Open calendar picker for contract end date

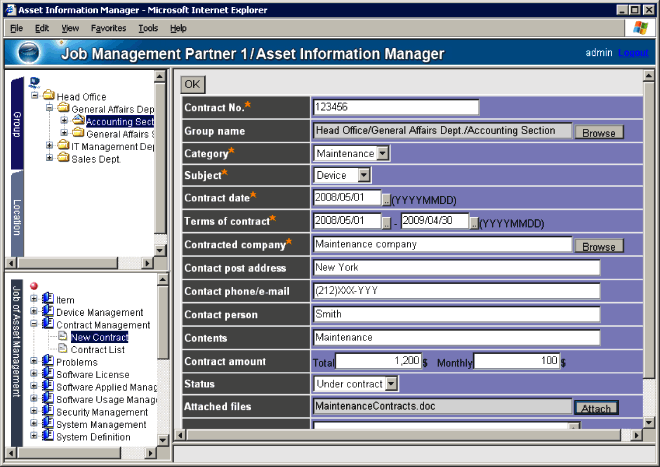click(x=473, y=221)
